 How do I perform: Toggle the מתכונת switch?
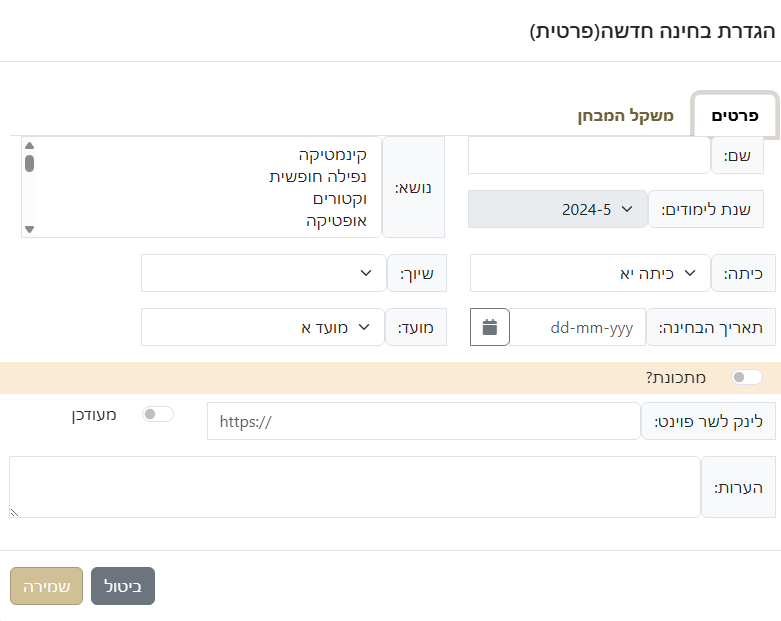747,377
